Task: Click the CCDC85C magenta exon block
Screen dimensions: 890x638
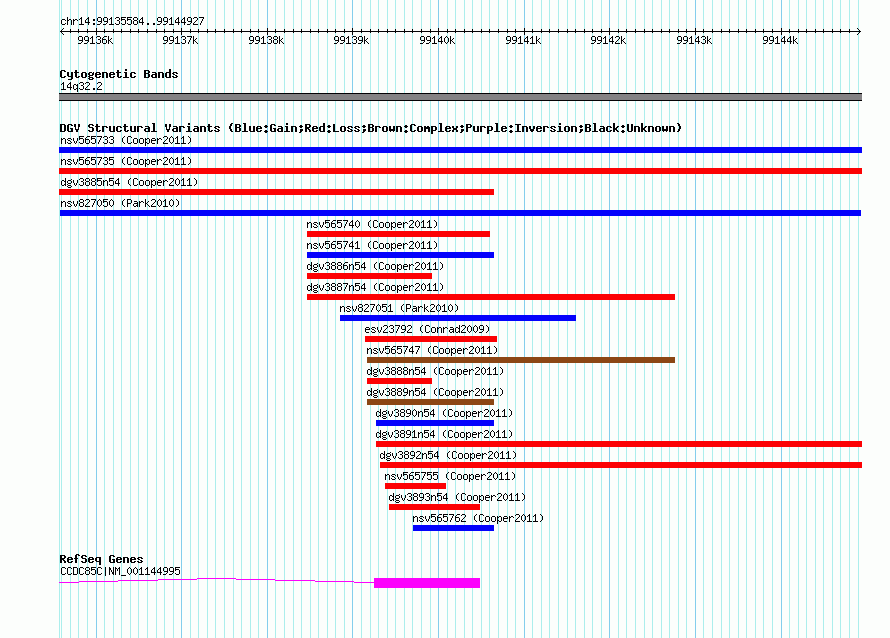Action: click(x=427, y=583)
